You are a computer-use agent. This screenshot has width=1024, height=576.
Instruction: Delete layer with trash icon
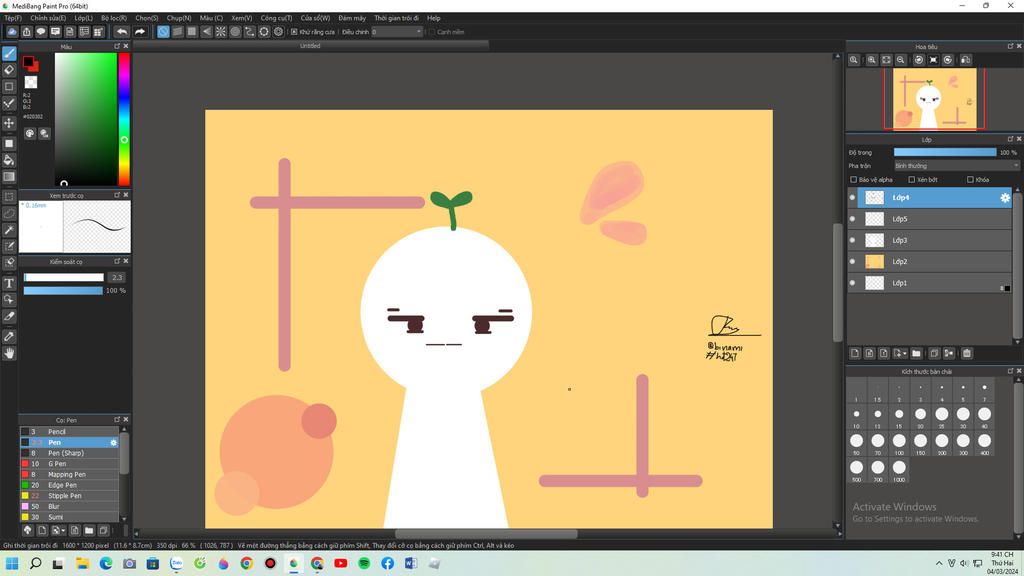click(967, 353)
